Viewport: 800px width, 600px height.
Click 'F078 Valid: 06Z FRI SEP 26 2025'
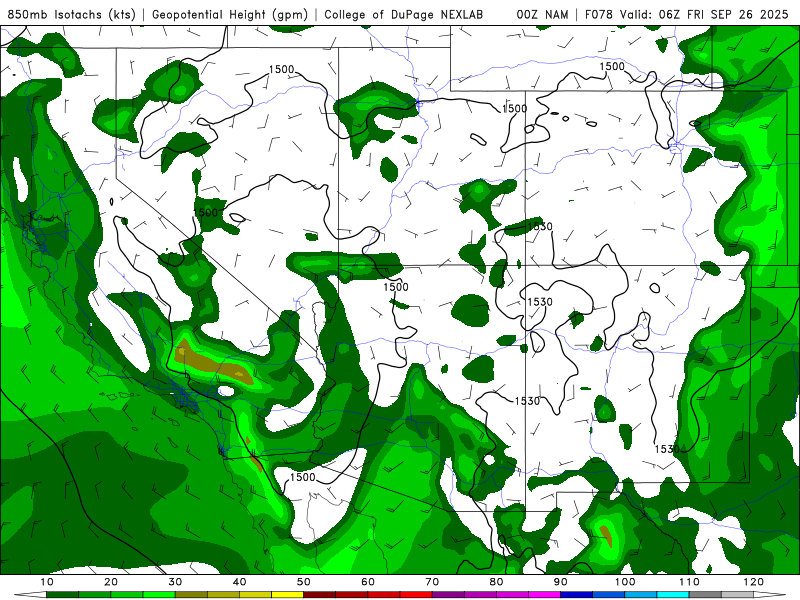687,15
